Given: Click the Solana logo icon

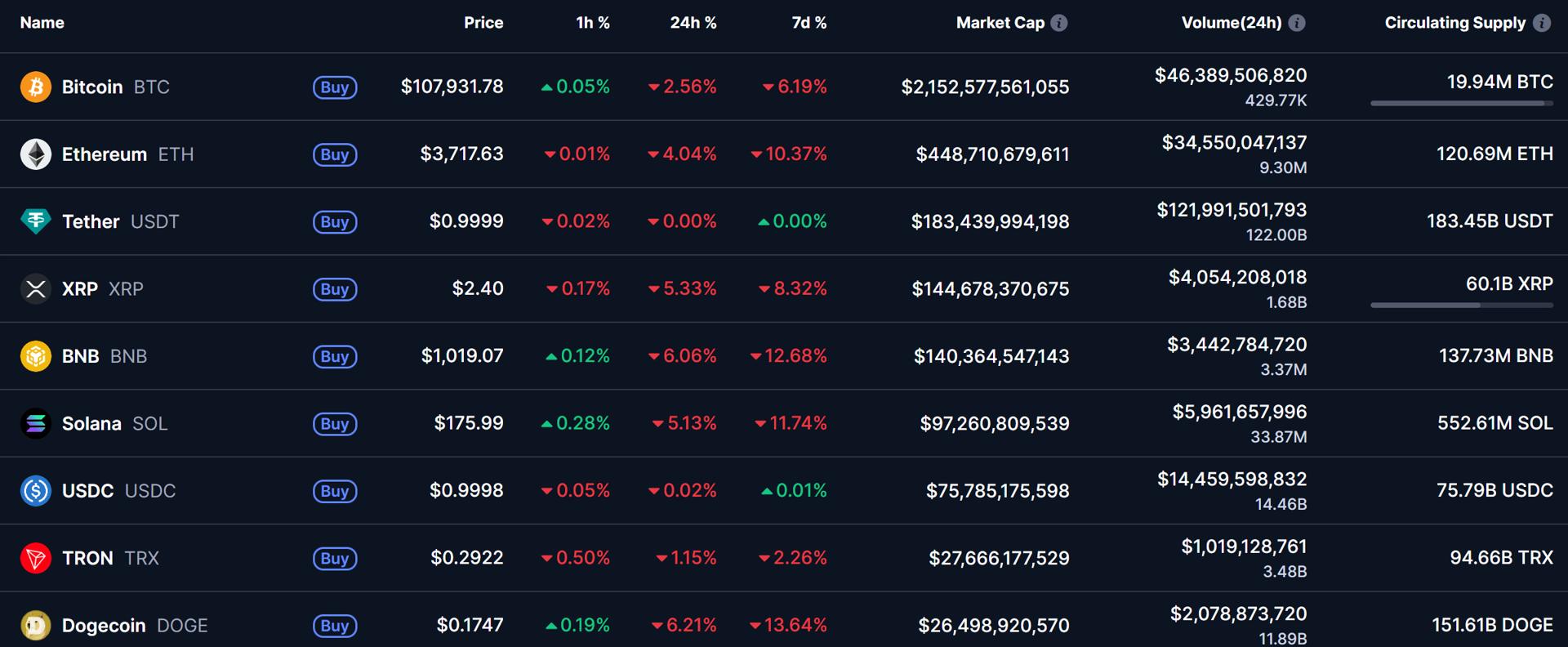Looking at the screenshot, I should click(x=35, y=423).
